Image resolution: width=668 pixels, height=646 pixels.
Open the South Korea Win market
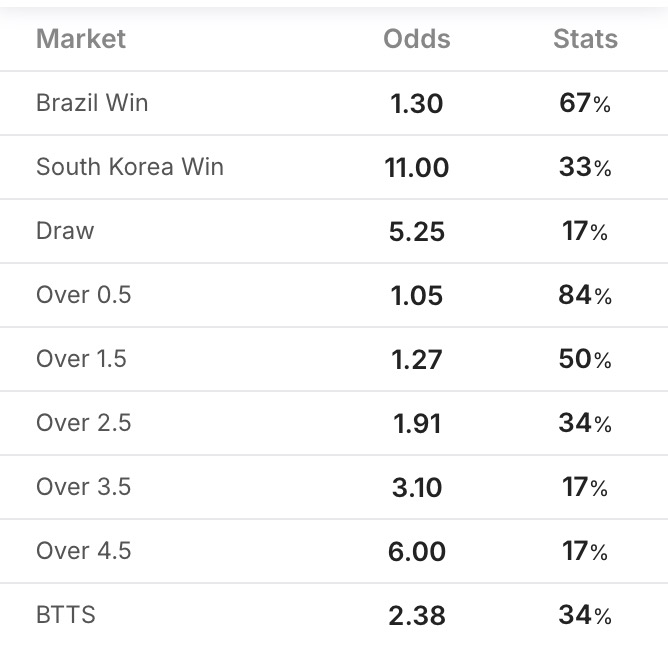coord(130,166)
